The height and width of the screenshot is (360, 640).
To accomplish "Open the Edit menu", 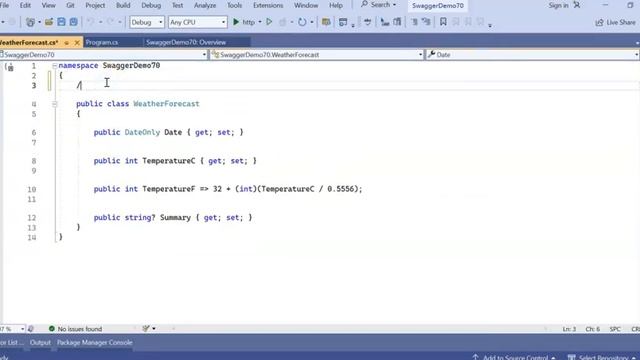I will pyautogui.click(x=25, y=5).
